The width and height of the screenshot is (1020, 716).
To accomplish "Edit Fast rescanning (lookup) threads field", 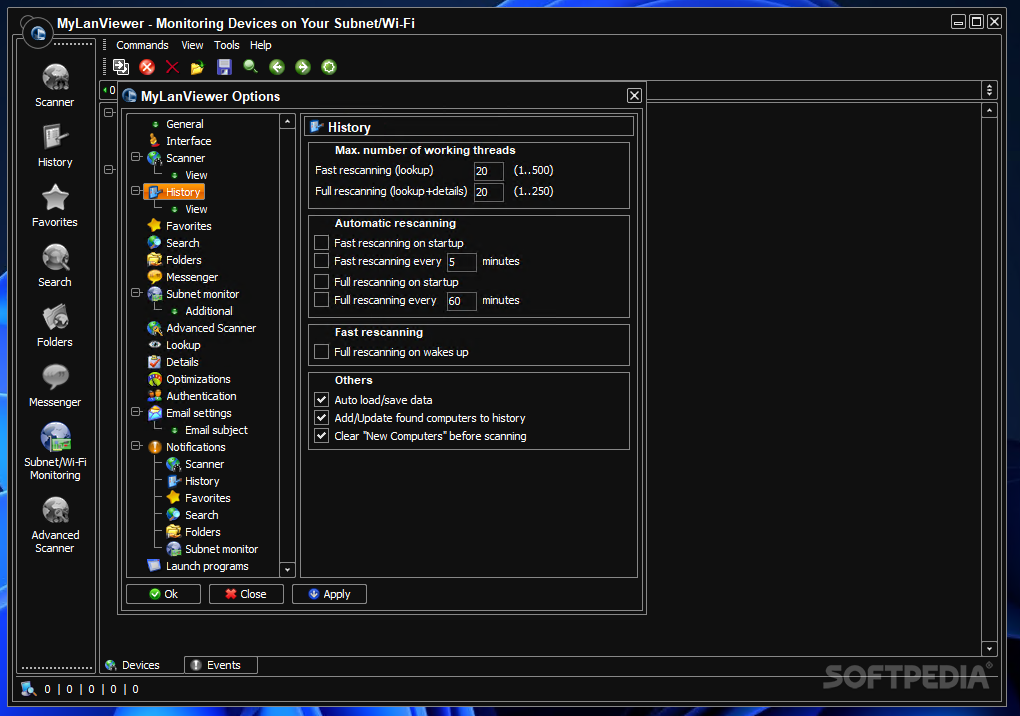I will (x=489, y=171).
